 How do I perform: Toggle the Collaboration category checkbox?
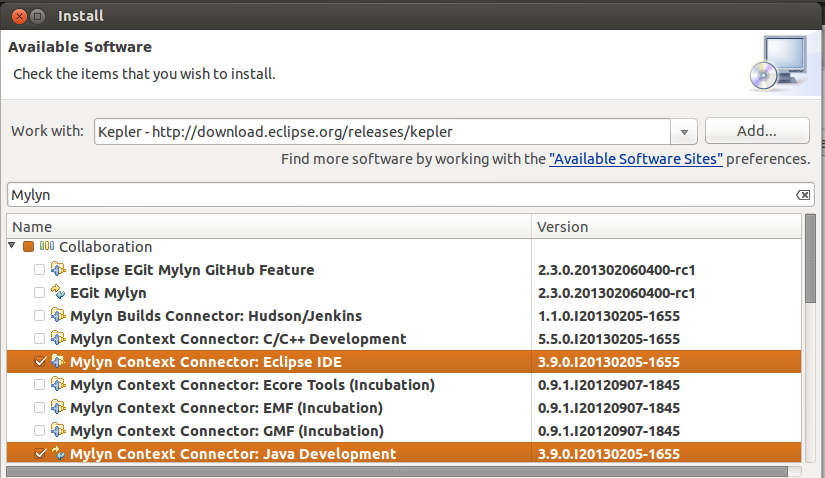tap(28, 246)
